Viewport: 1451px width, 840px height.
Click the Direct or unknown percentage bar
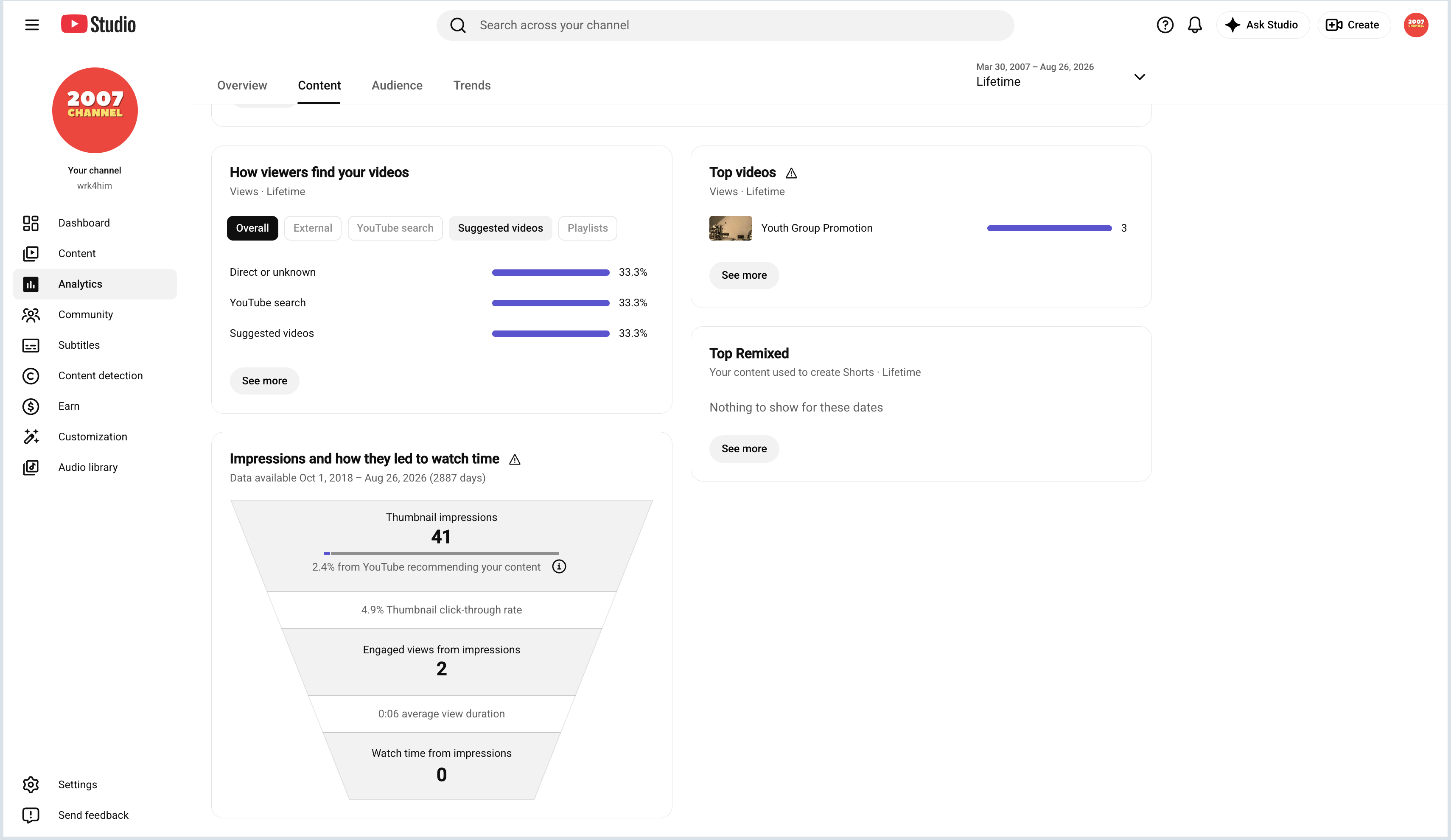[550, 272]
